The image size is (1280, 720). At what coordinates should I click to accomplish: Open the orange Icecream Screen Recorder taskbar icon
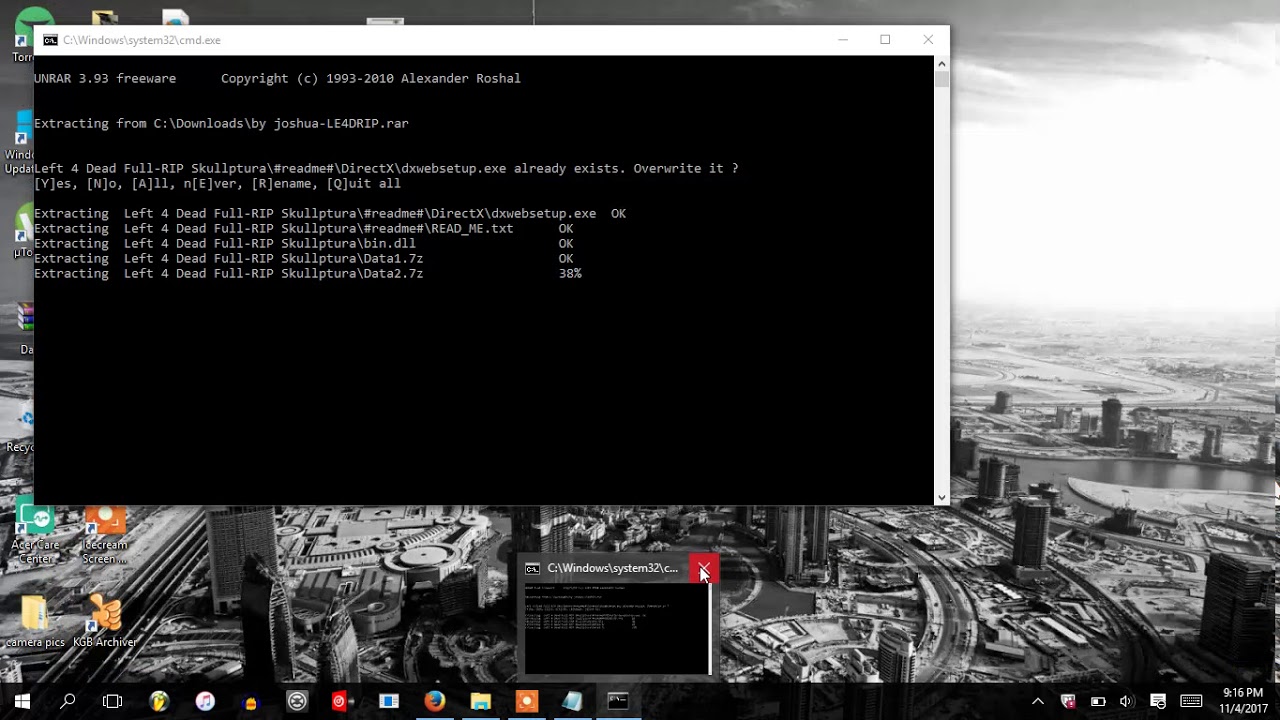(526, 701)
